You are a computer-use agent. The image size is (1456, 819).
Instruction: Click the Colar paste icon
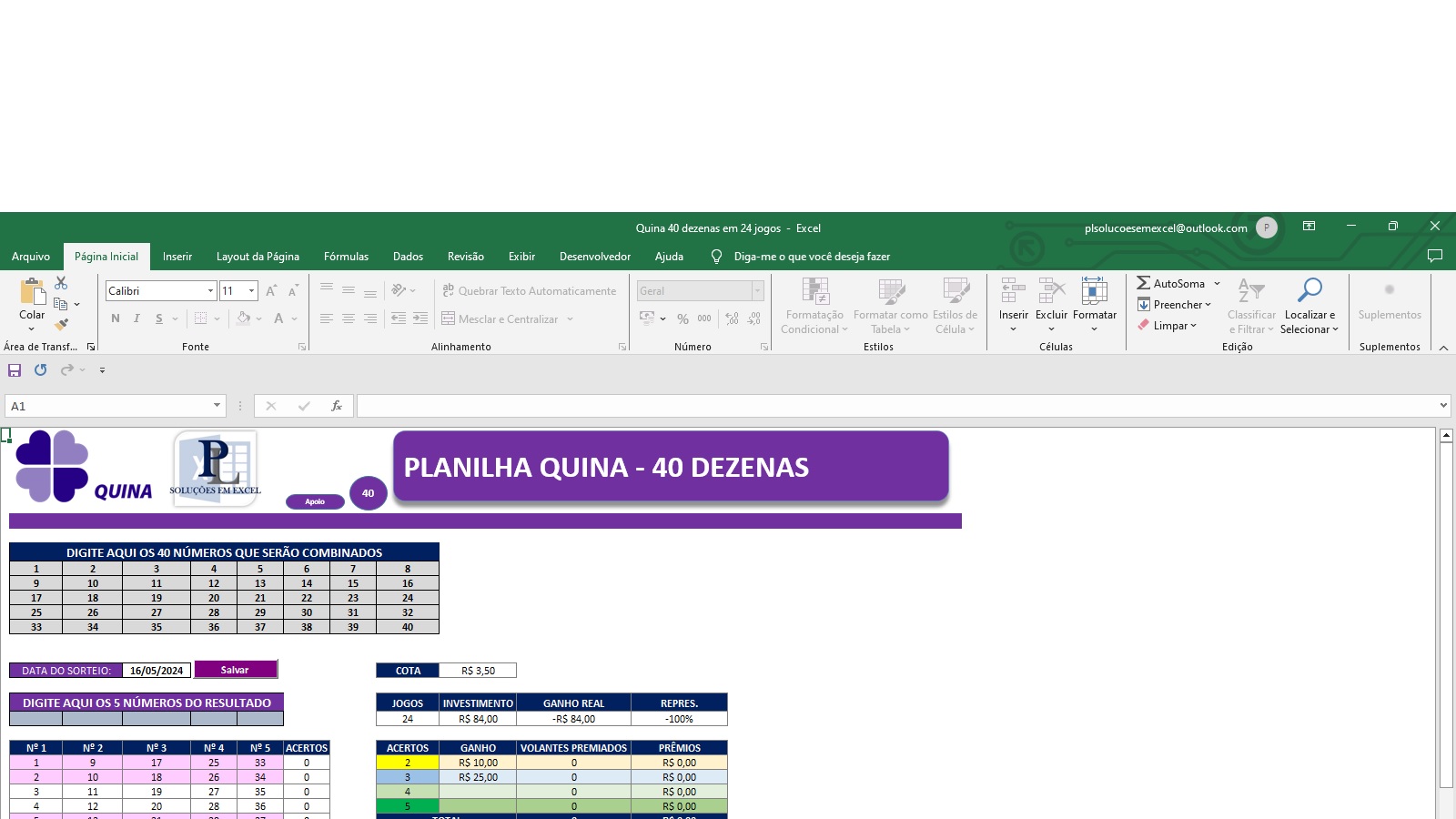32,291
